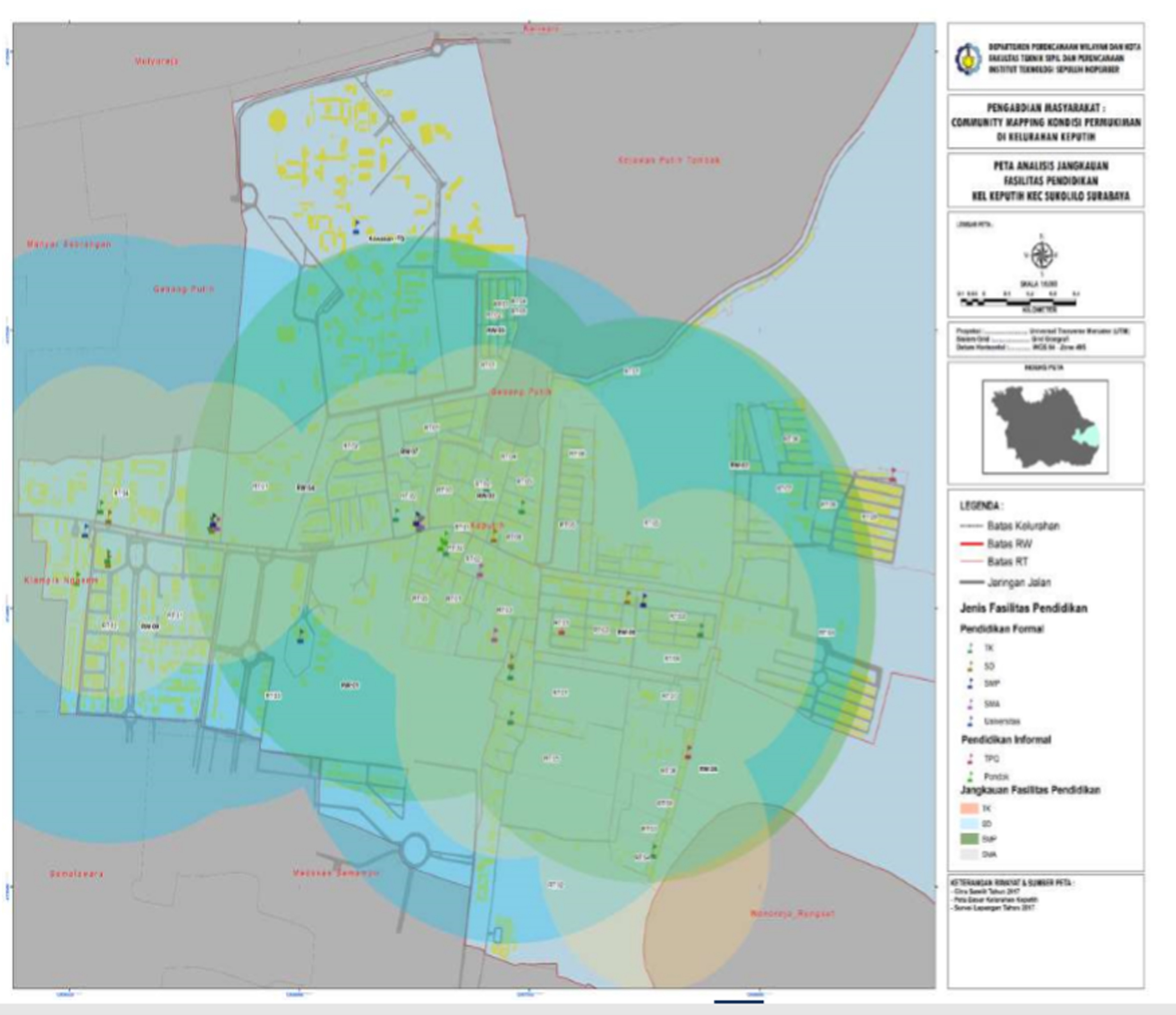Click the compass rose north arrow
This screenshot has height=1015, width=1176.
coord(1041,255)
